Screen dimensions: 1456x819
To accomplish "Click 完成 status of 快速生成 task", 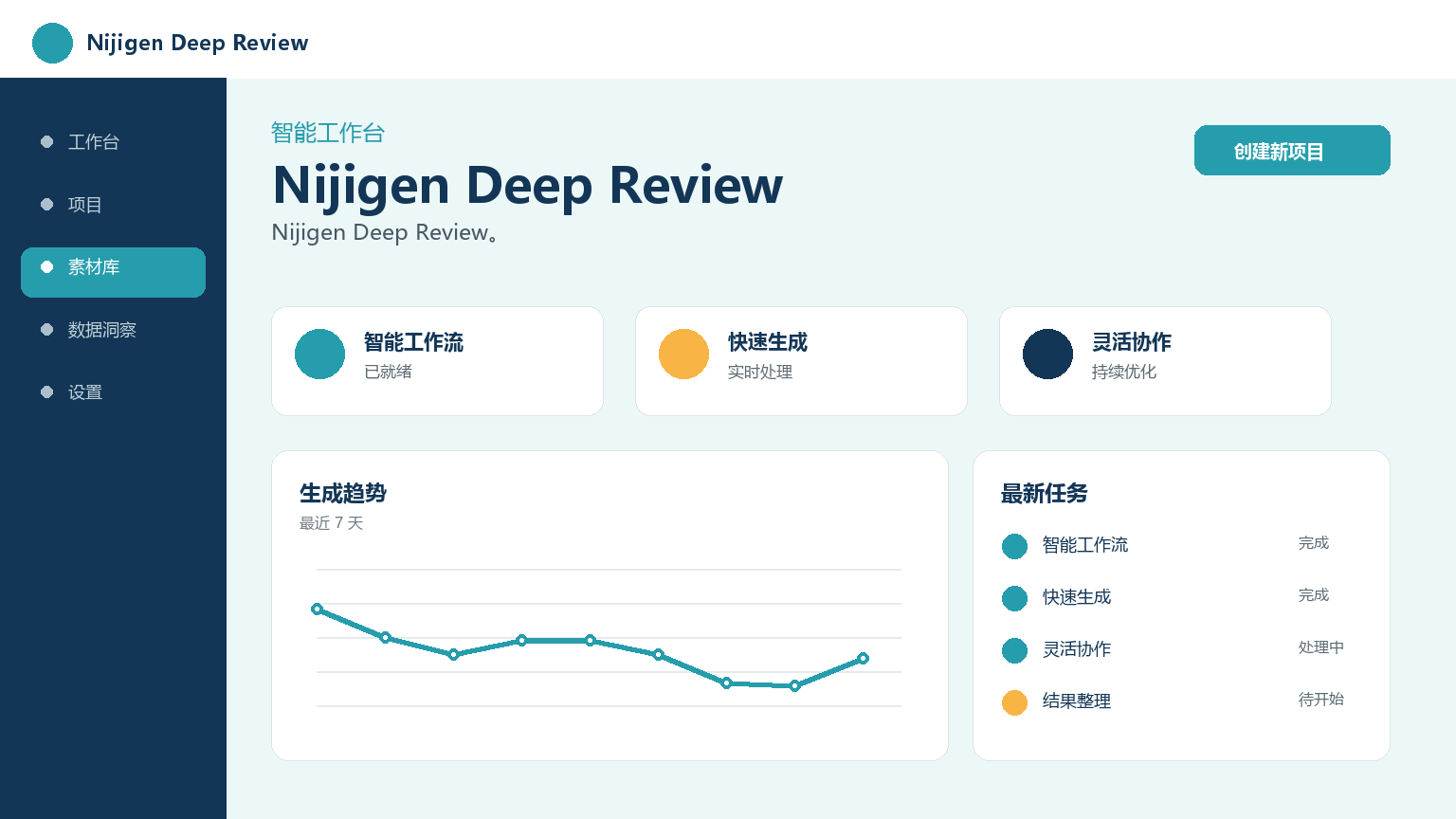I will (1314, 595).
